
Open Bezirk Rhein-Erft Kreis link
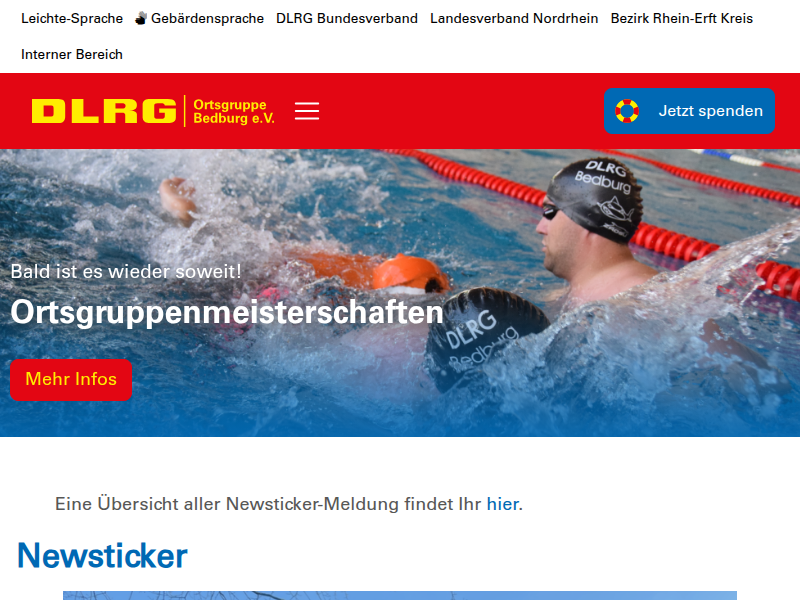pos(682,18)
